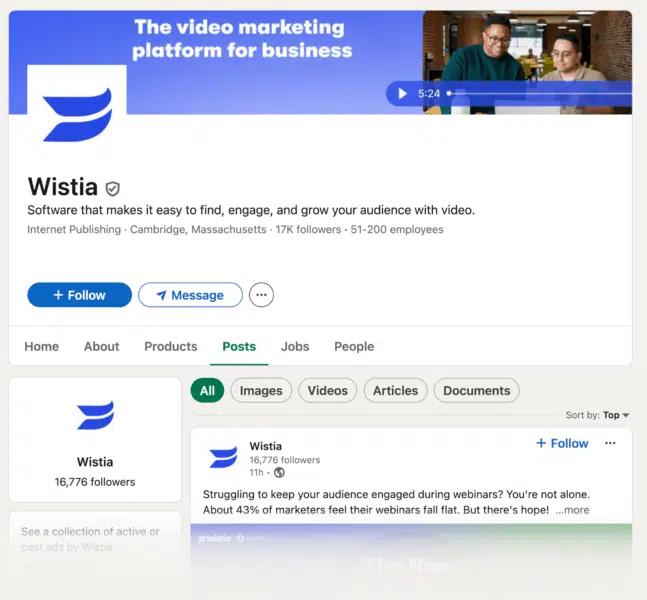Click the banner video progress bar
647x600 pixels.
tap(540, 94)
